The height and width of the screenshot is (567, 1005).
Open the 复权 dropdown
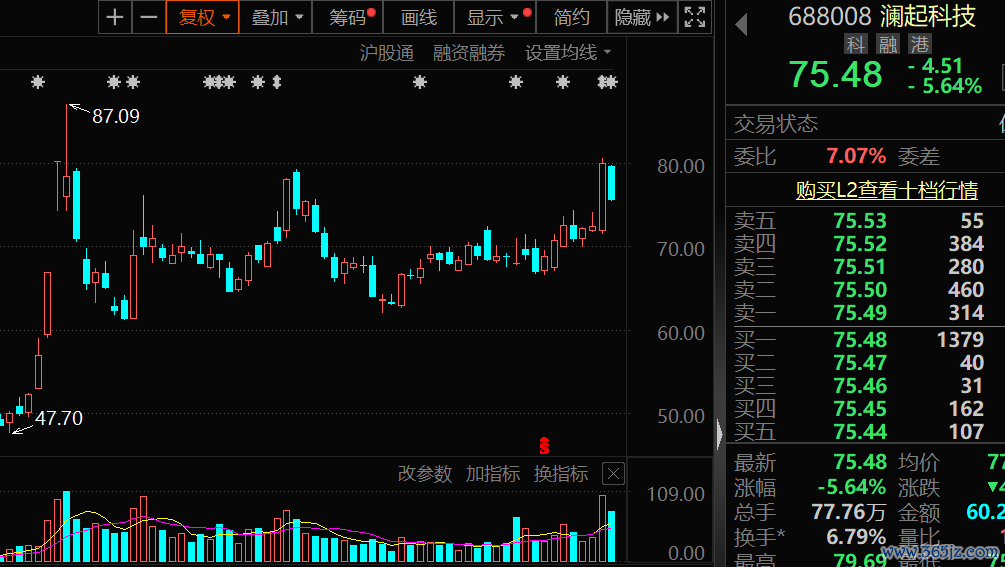tap(203, 17)
